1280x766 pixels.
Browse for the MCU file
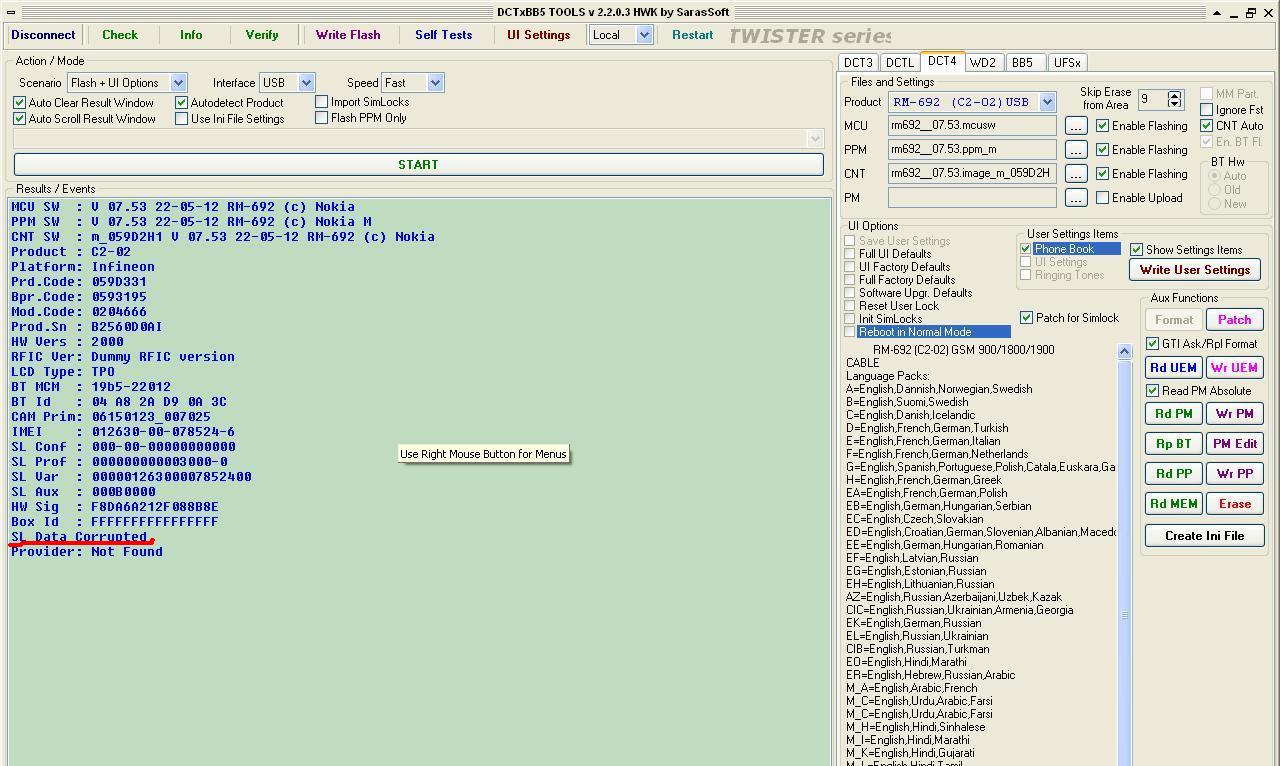[1075, 126]
